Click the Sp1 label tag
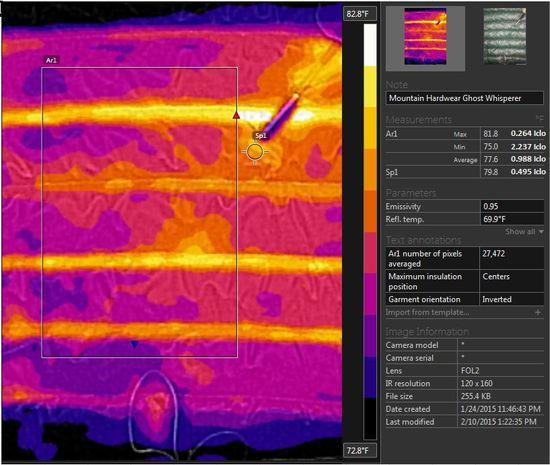The height and width of the screenshot is (465, 550). (x=261, y=136)
